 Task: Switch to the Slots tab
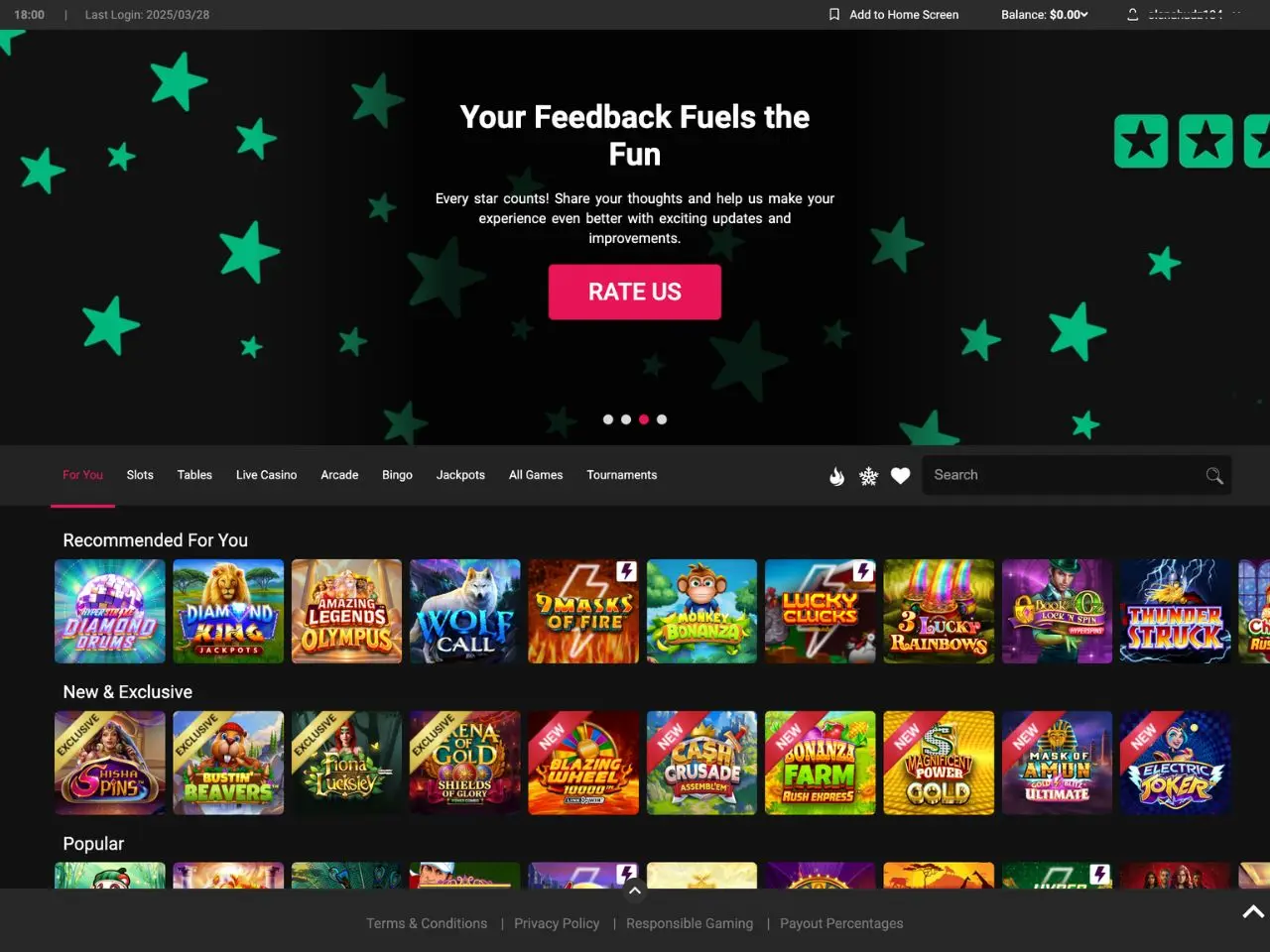[140, 475]
